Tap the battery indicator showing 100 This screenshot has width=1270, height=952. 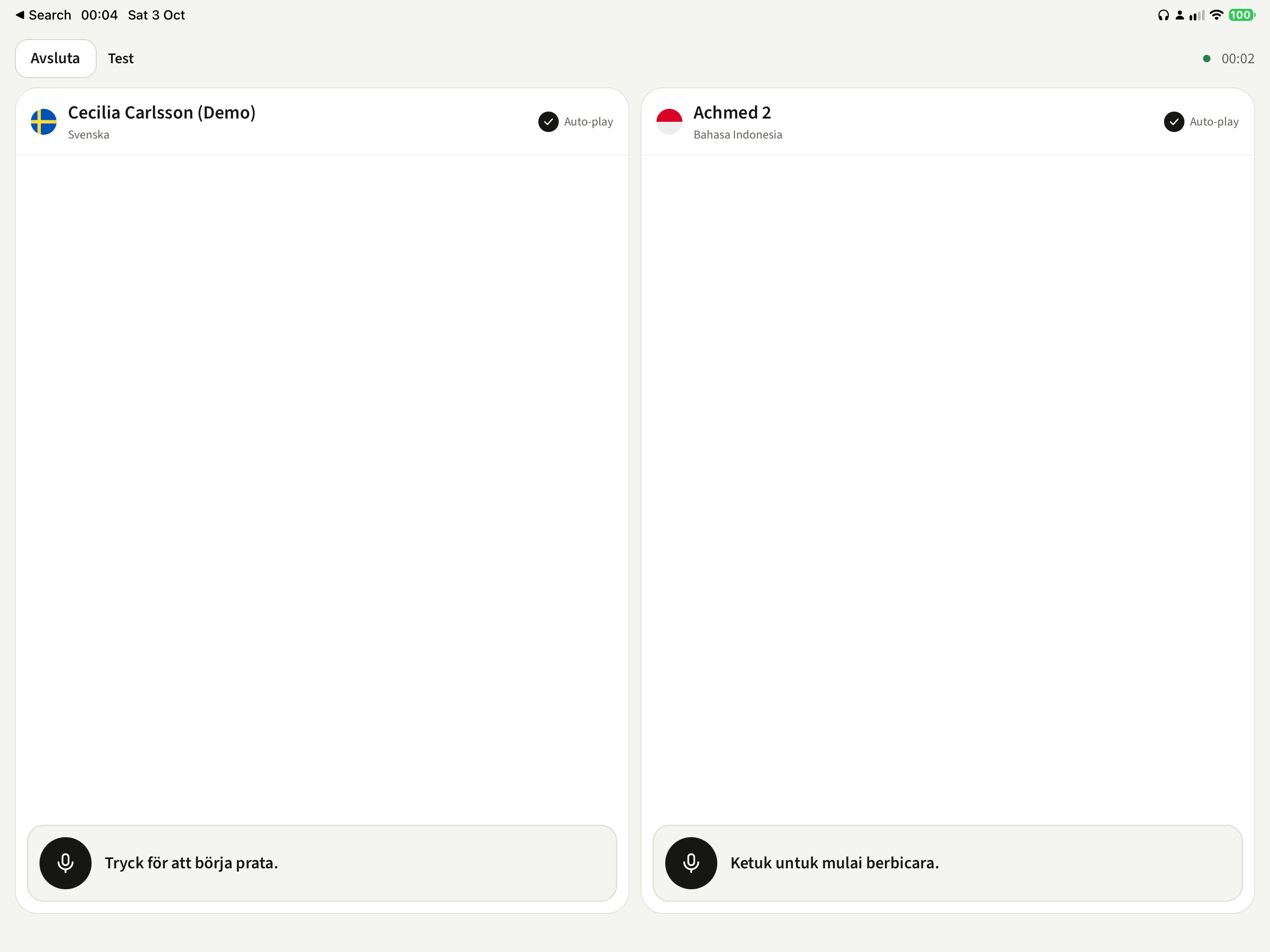1241,15
